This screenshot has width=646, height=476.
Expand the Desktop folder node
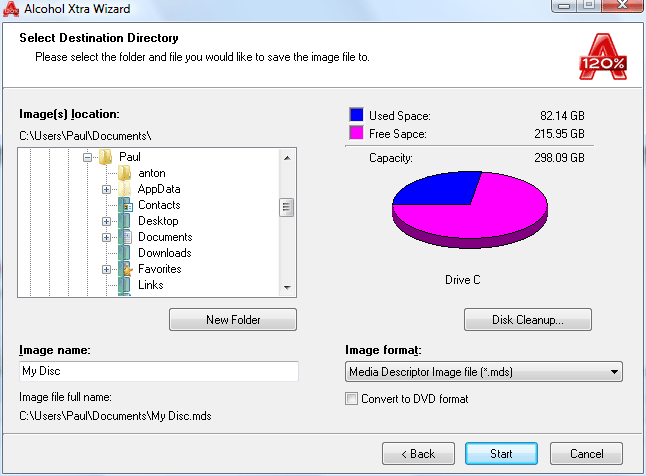click(x=106, y=221)
